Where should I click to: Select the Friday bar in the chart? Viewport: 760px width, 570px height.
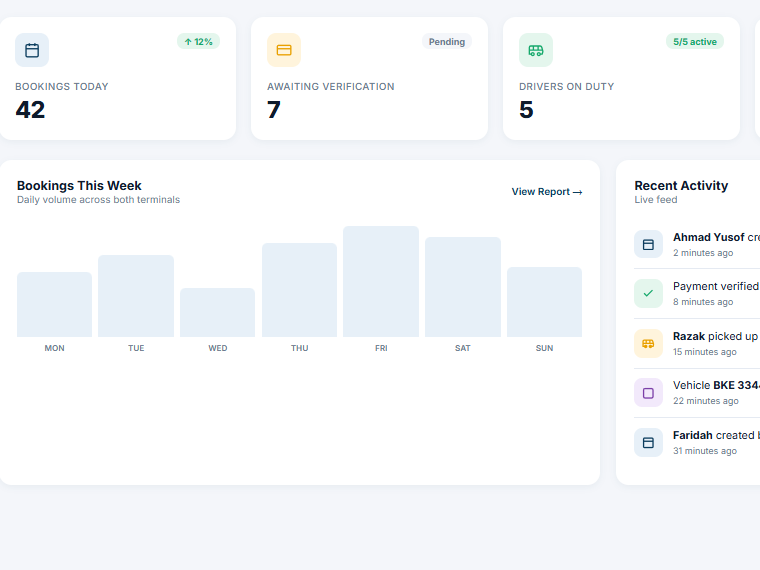coord(381,281)
